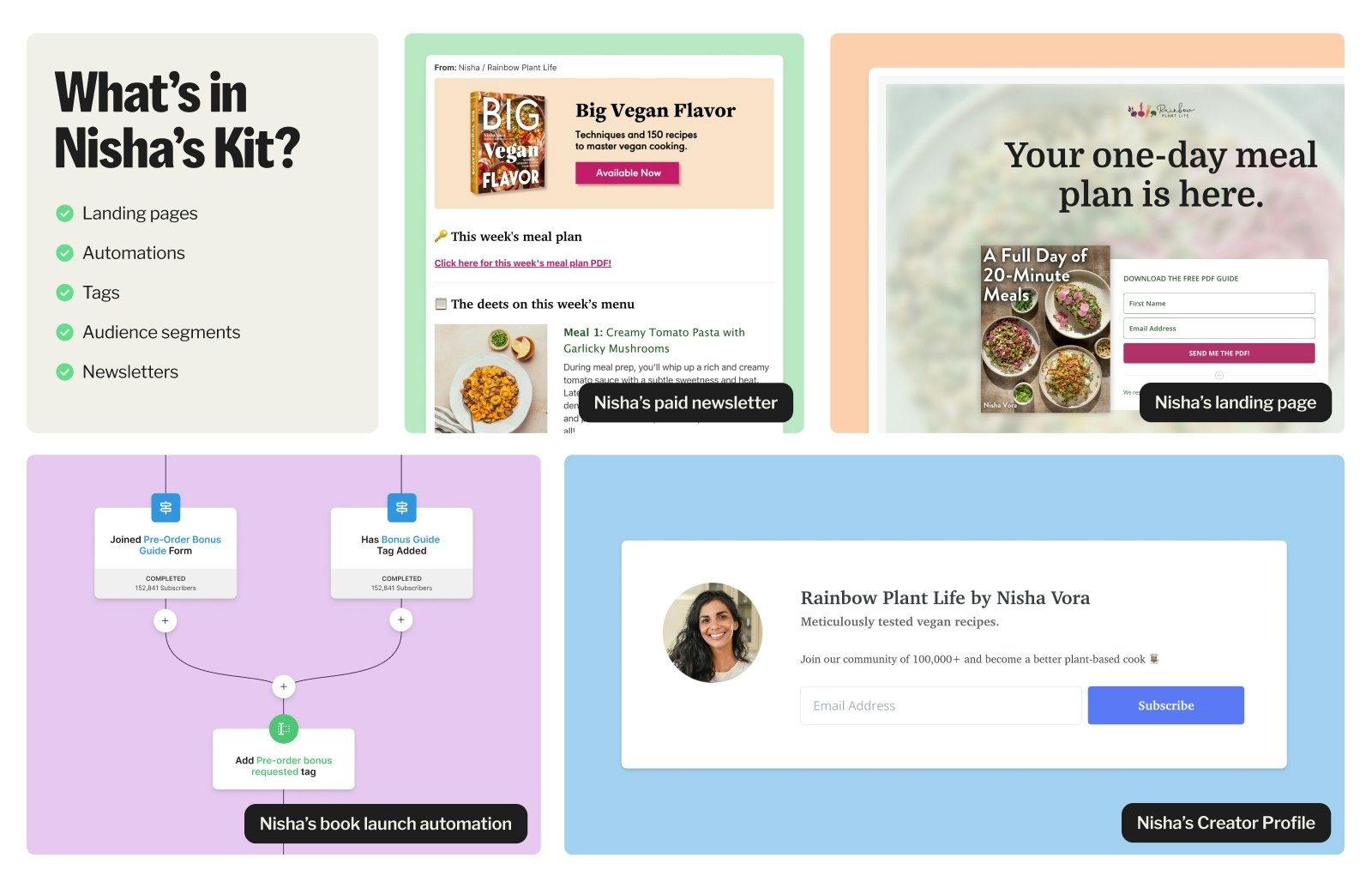Click the green checkmark beside Automations
1372x888 pixels.
pyautogui.click(x=64, y=253)
